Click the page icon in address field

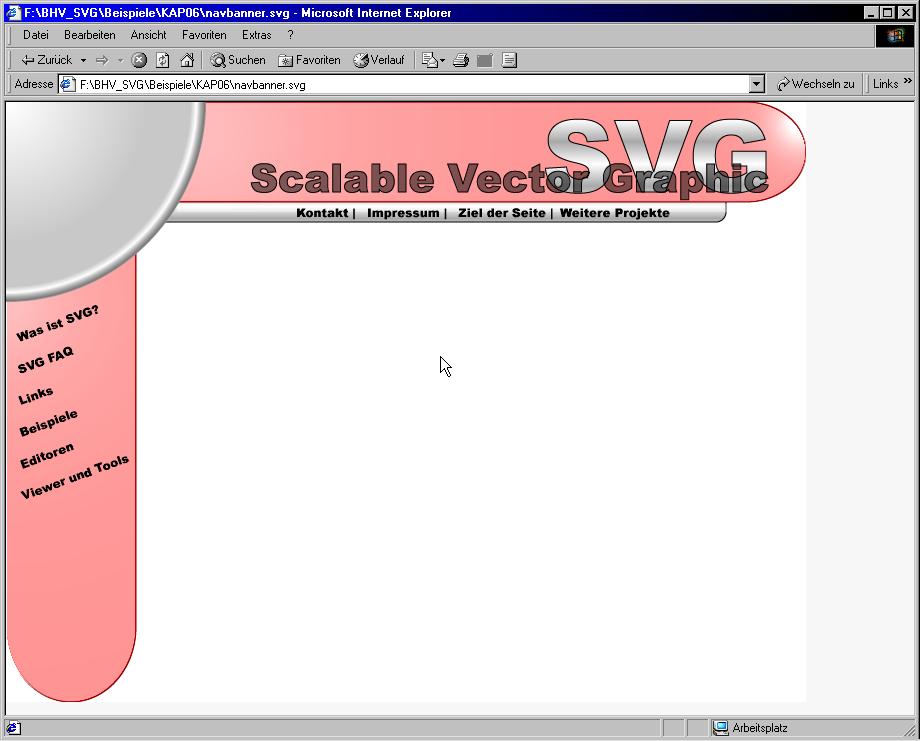[68, 84]
